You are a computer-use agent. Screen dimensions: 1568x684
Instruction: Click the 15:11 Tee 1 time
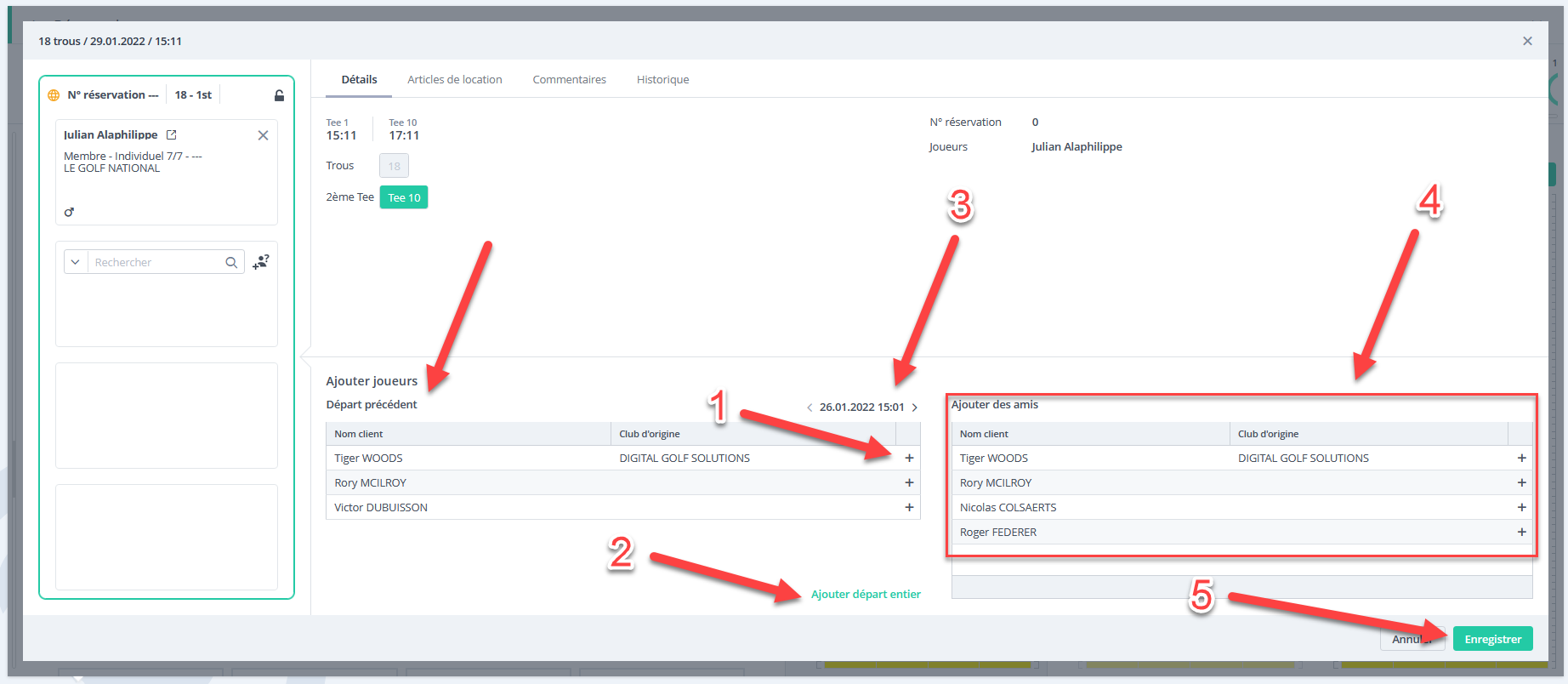[341, 135]
